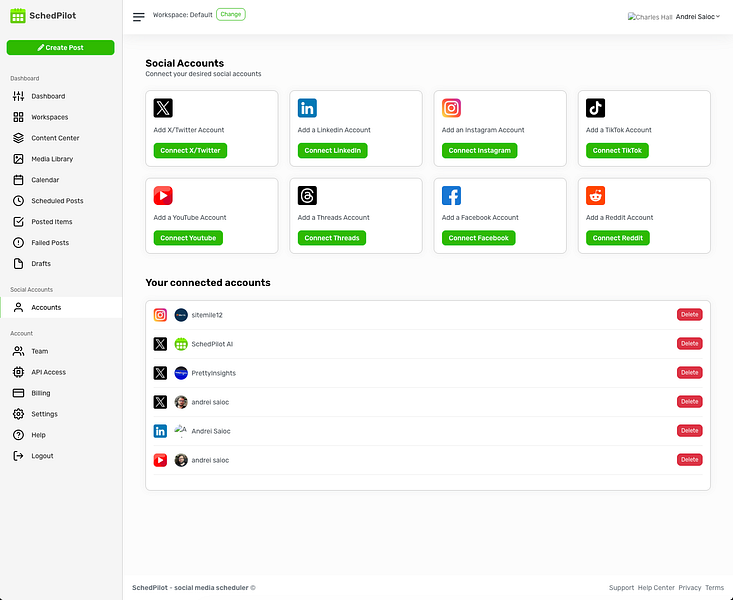Click Connect Threads button
Image resolution: width=733 pixels, height=600 pixels.
(332, 238)
